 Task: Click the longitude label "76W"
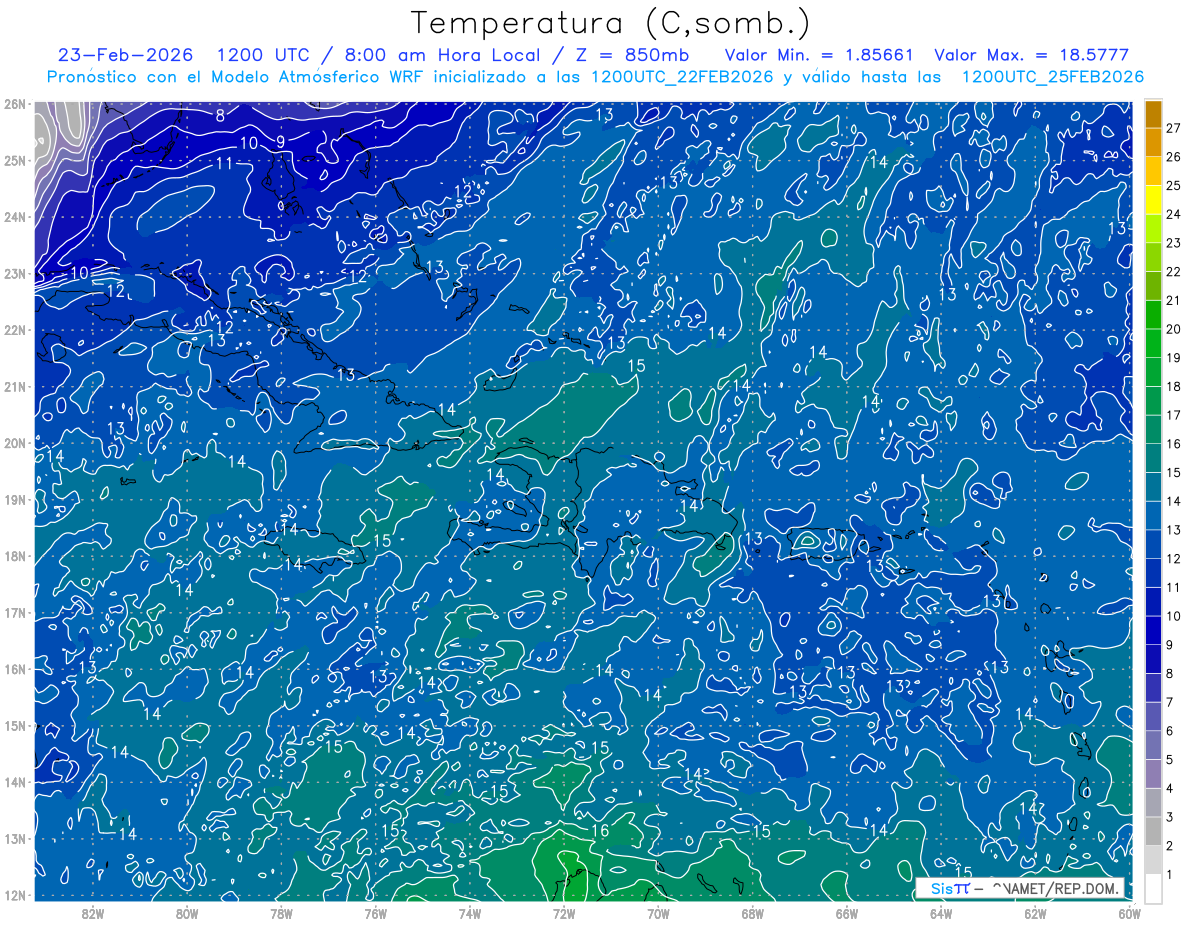coord(375,913)
